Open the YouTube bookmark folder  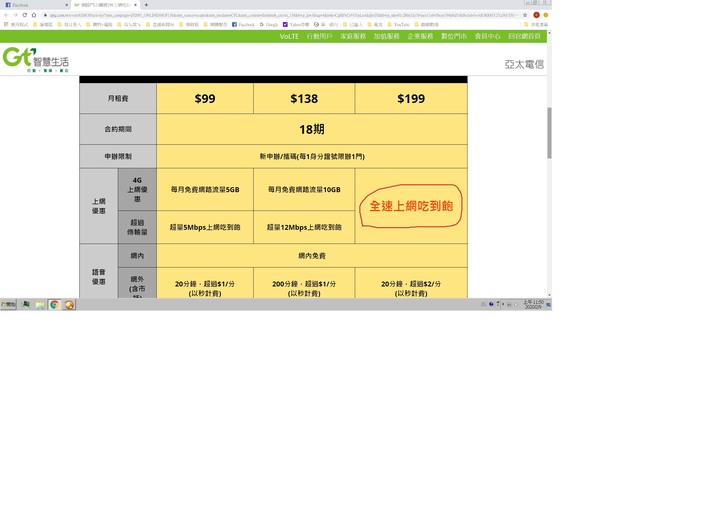(x=398, y=25)
